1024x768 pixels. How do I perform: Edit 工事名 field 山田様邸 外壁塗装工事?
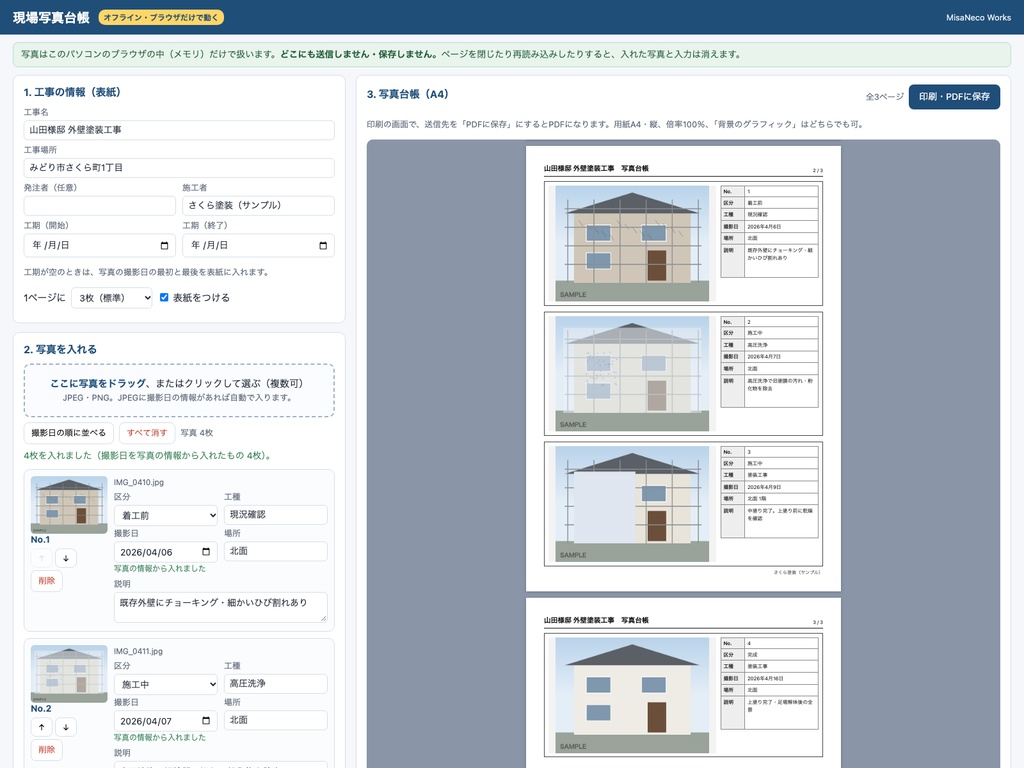179,130
